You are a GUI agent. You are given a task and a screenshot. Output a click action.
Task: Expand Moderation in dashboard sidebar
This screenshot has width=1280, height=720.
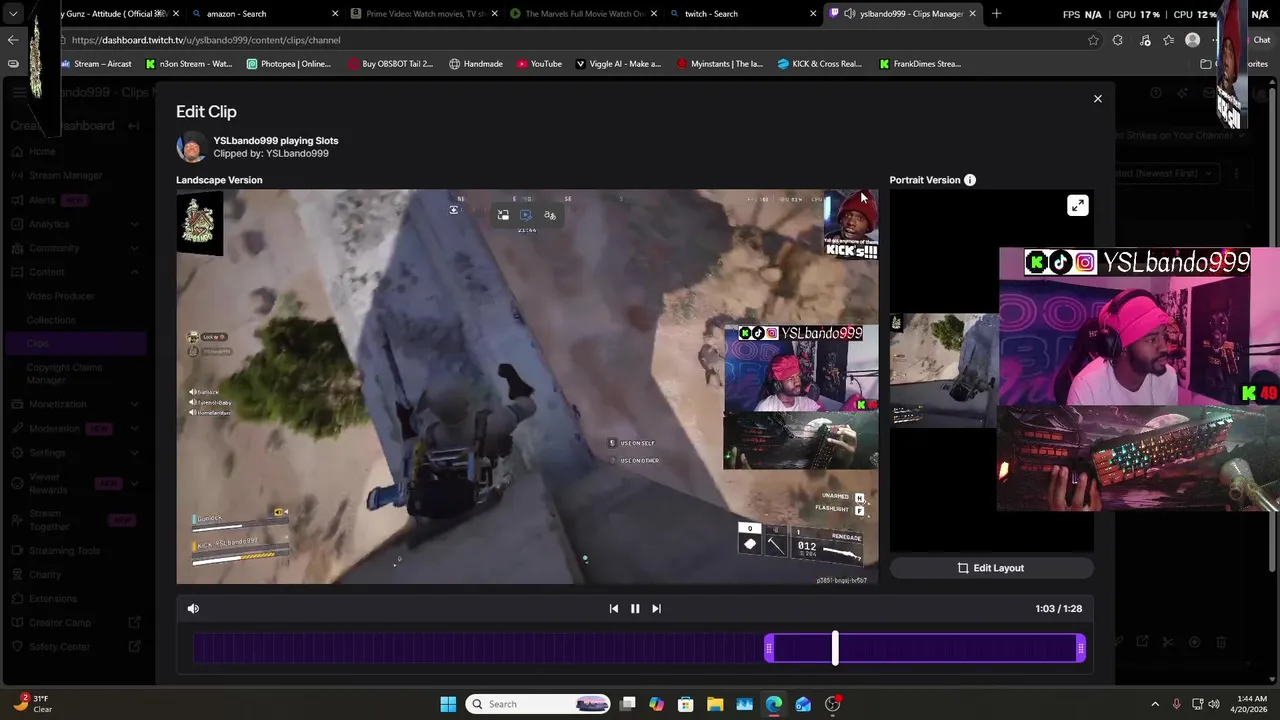point(135,428)
